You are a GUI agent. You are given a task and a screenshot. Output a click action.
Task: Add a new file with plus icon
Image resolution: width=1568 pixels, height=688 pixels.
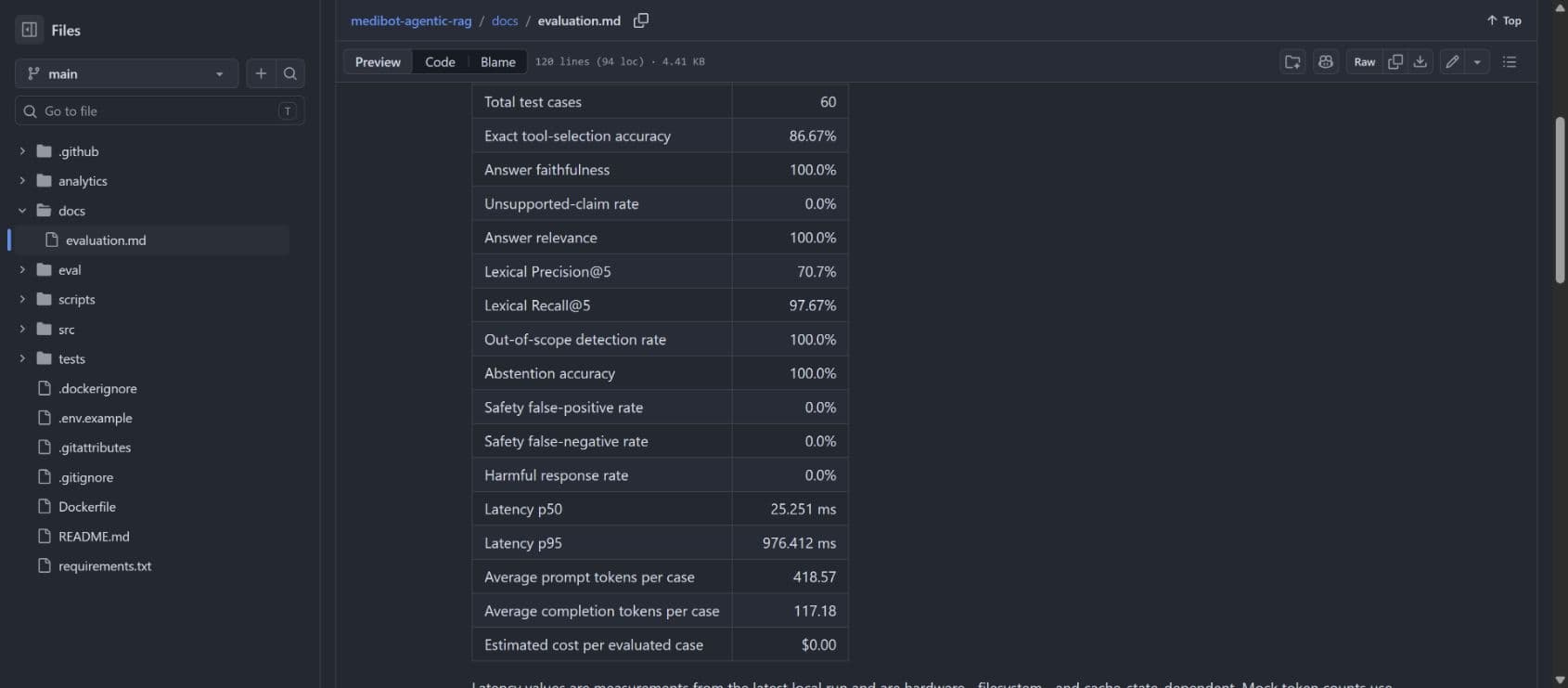pyautogui.click(x=261, y=73)
